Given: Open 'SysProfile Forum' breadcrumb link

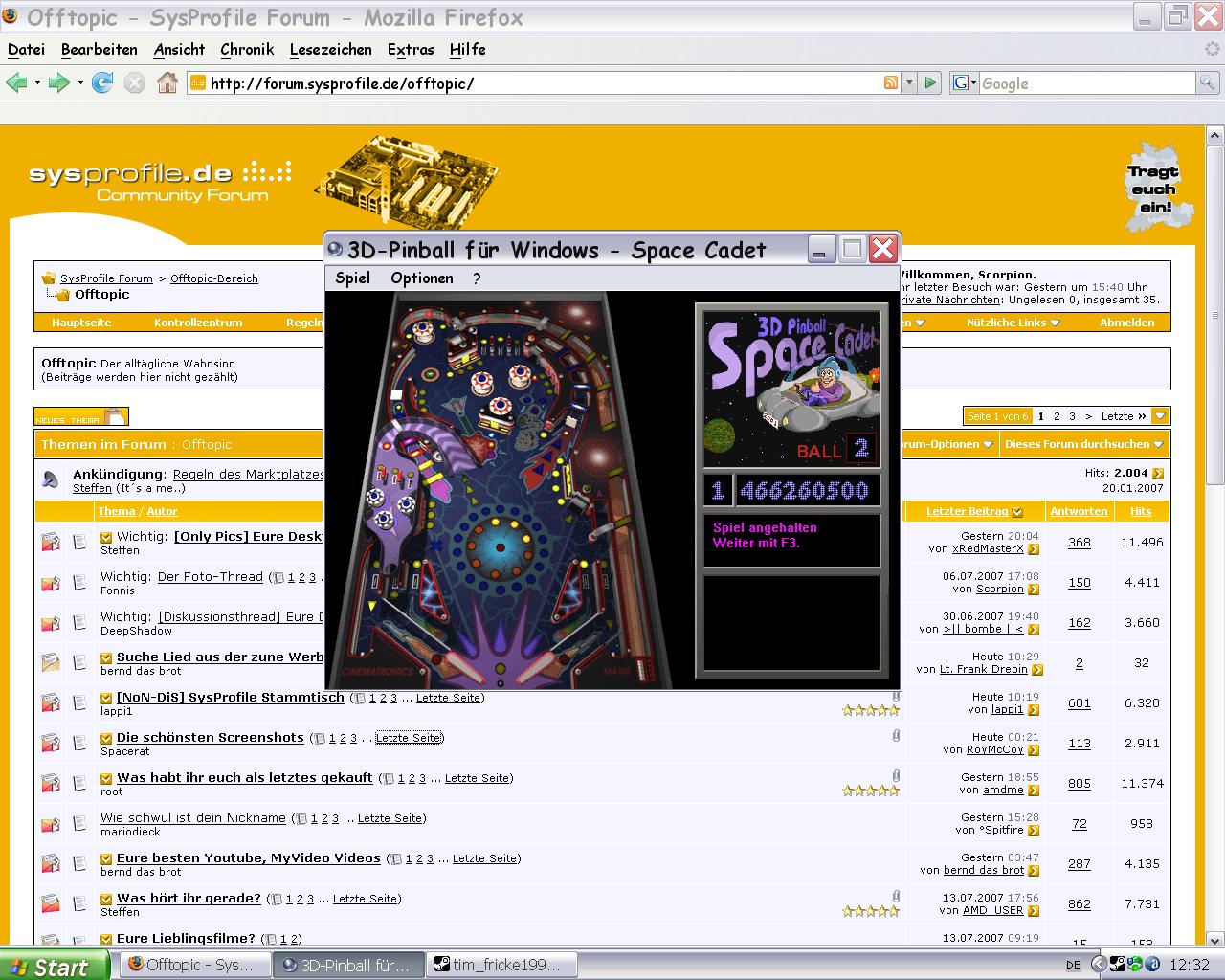Looking at the screenshot, I should [x=106, y=278].
